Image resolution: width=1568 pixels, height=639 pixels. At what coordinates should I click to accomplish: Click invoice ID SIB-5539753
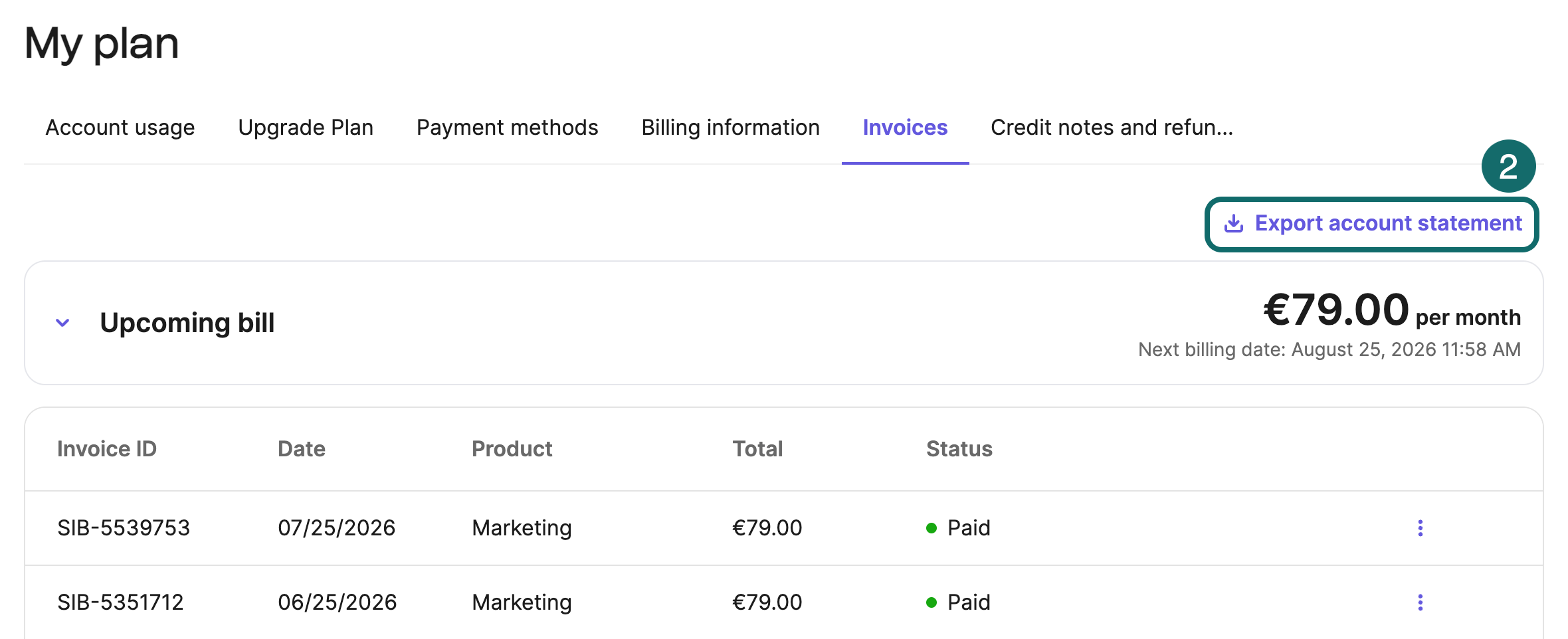[124, 528]
